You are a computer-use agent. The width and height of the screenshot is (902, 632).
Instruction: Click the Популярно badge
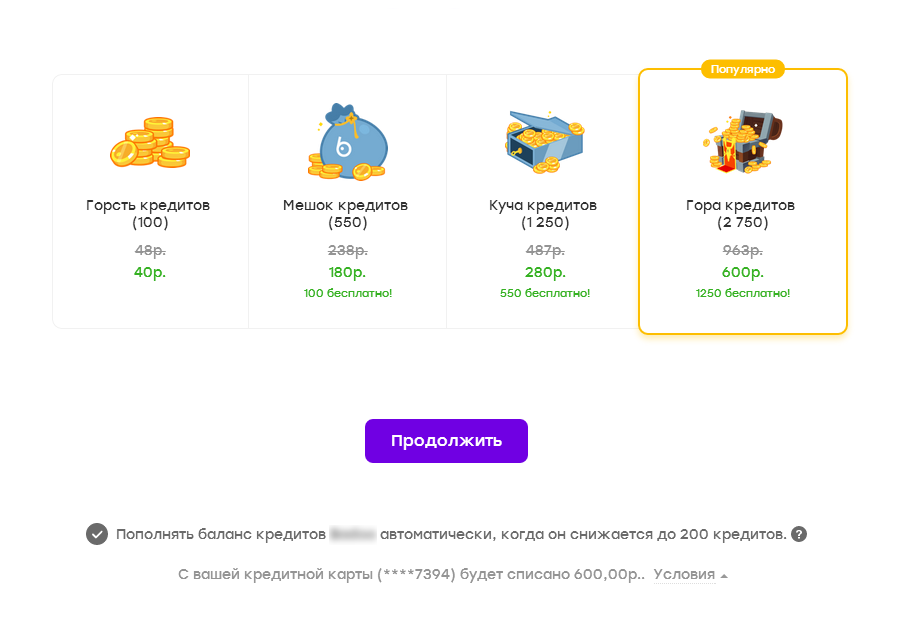coord(742,69)
